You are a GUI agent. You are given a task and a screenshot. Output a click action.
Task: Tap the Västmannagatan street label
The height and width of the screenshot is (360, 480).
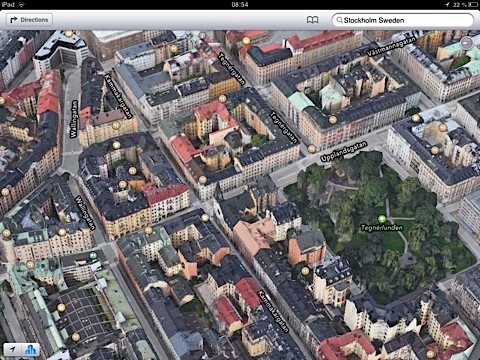(x=391, y=46)
